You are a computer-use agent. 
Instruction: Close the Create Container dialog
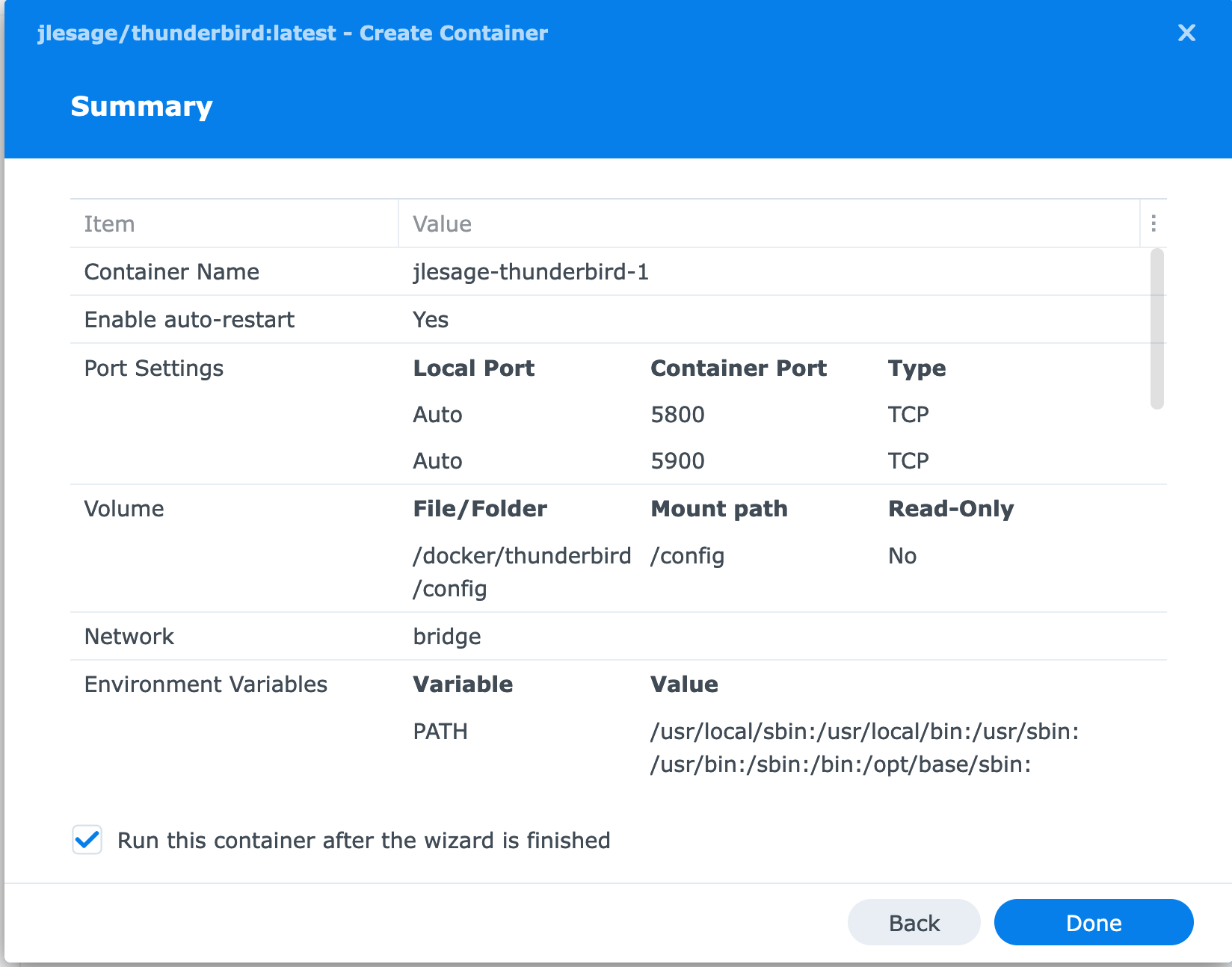pos(1186,33)
